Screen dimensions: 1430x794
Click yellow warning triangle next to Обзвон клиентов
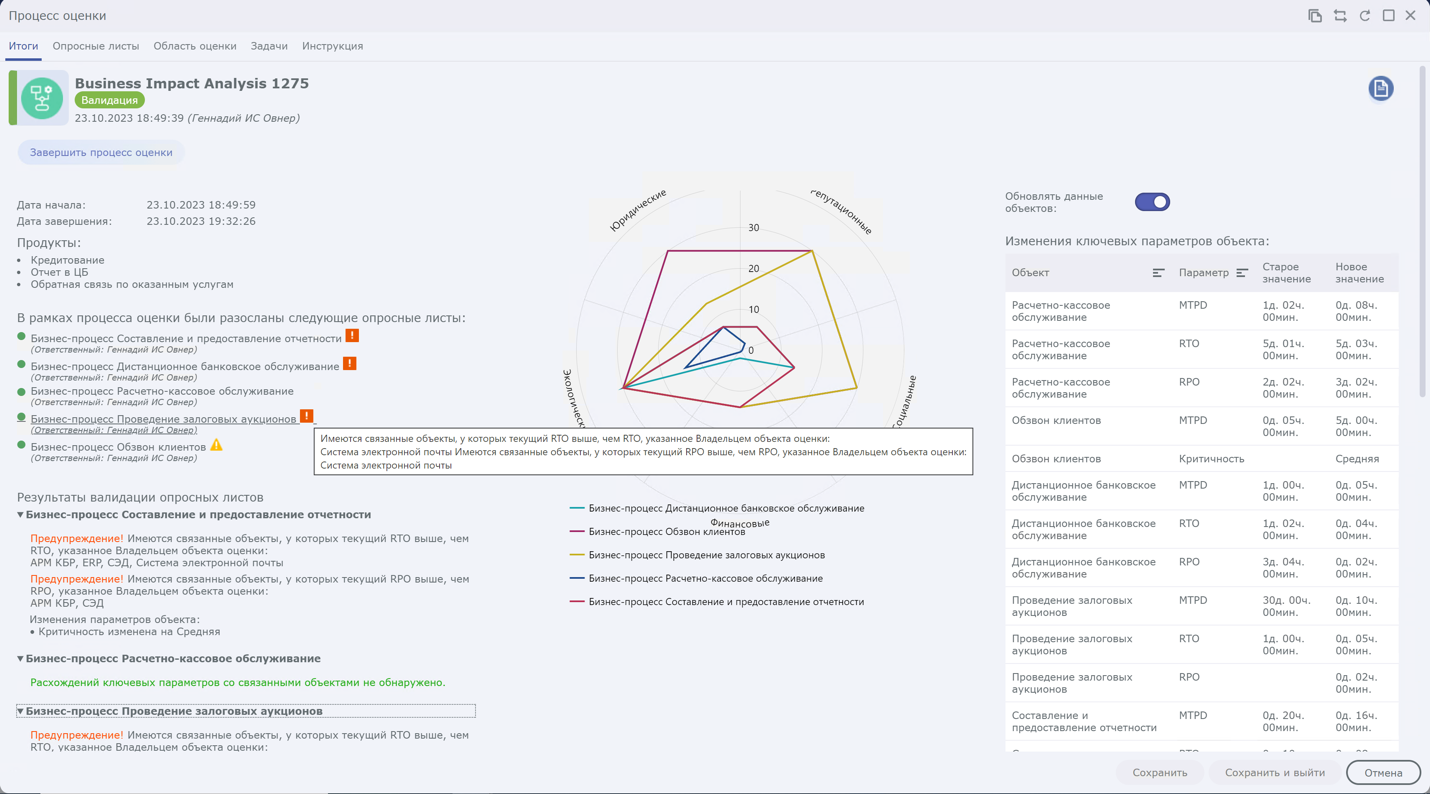click(x=216, y=446)
